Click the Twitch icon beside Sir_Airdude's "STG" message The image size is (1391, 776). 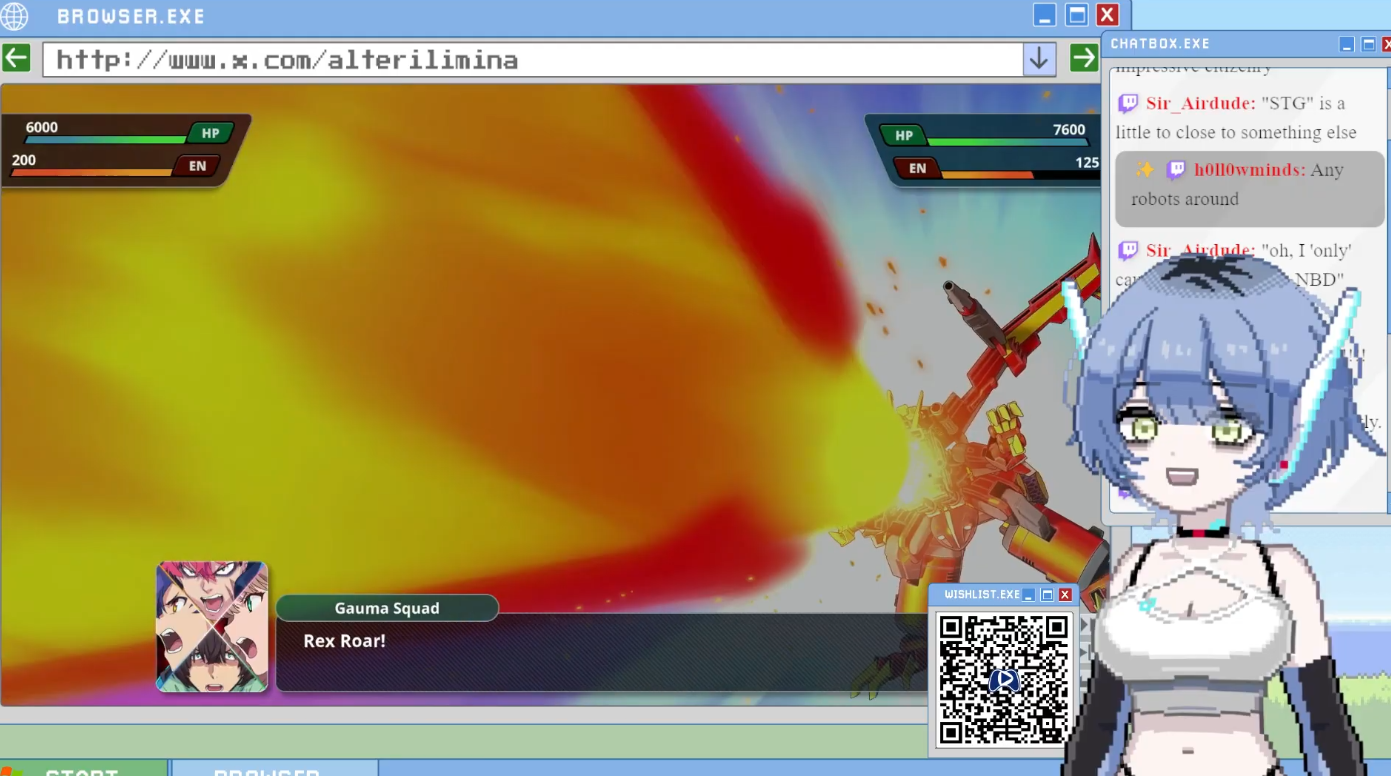click(x=1128, y=103)
